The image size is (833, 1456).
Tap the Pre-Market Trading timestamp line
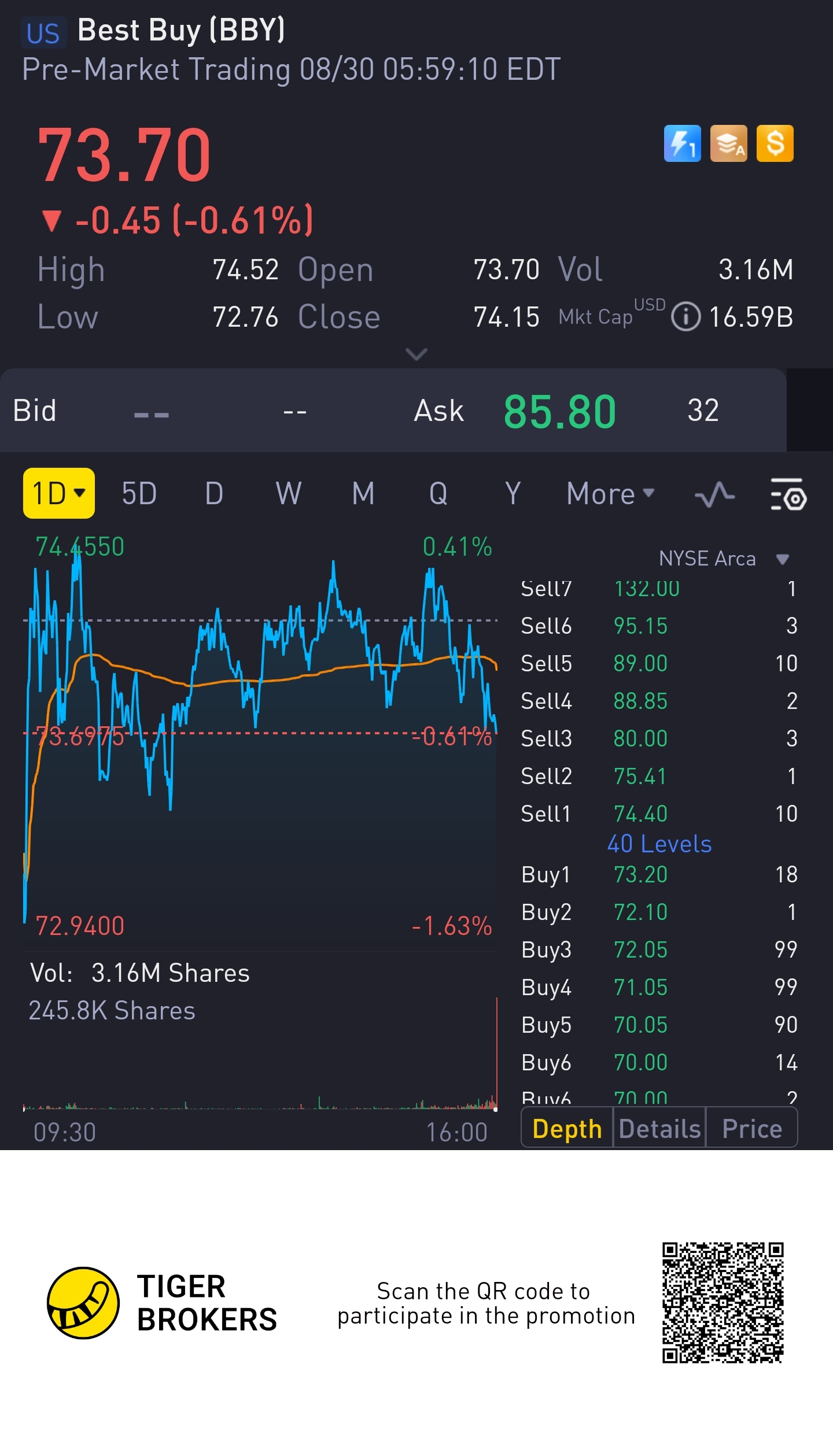pyautogui.click(x=292, y=69)
